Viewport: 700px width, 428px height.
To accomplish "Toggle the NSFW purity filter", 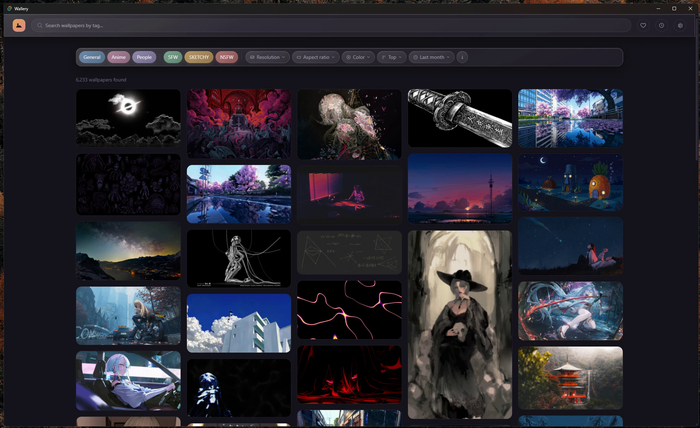I will click(x=227, y=57).
